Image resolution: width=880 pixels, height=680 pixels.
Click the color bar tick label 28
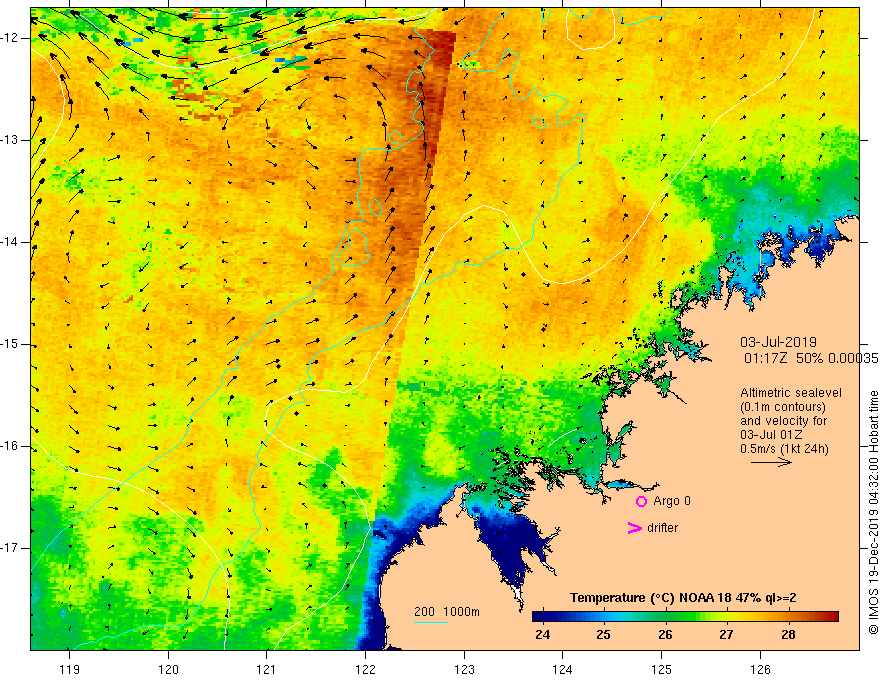click(x=788, y=635)
